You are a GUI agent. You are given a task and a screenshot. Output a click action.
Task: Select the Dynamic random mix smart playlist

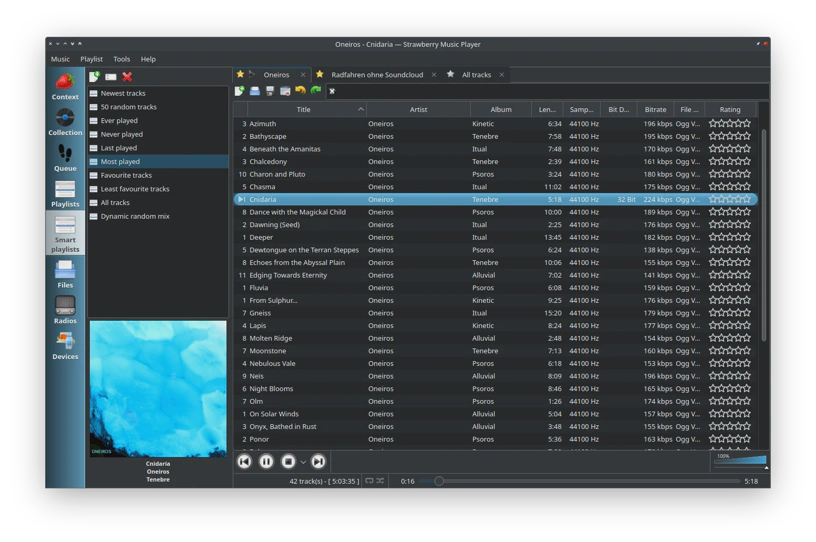coord(158,216)
